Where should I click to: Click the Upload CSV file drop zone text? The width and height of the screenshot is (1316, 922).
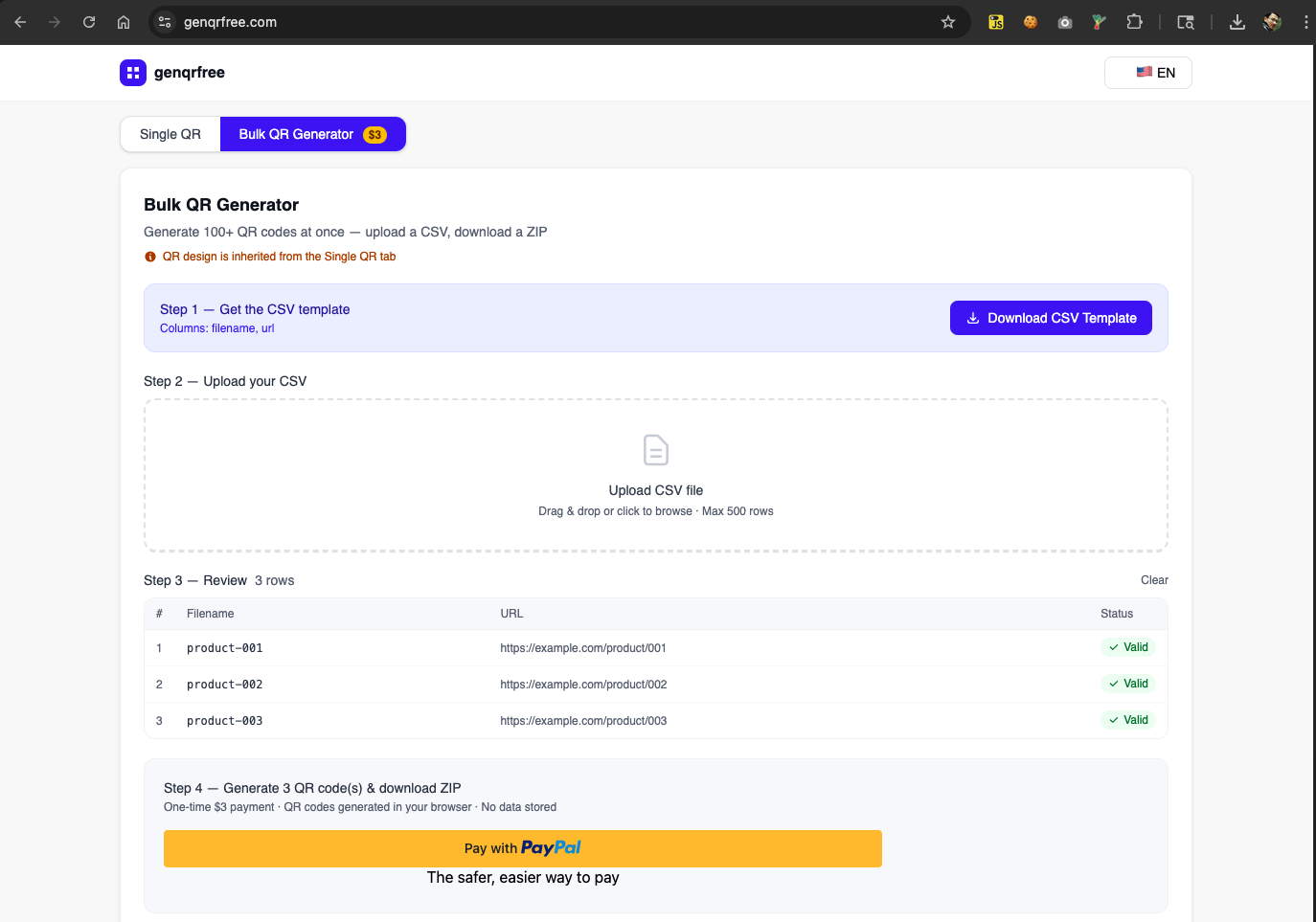click(656, 490)
